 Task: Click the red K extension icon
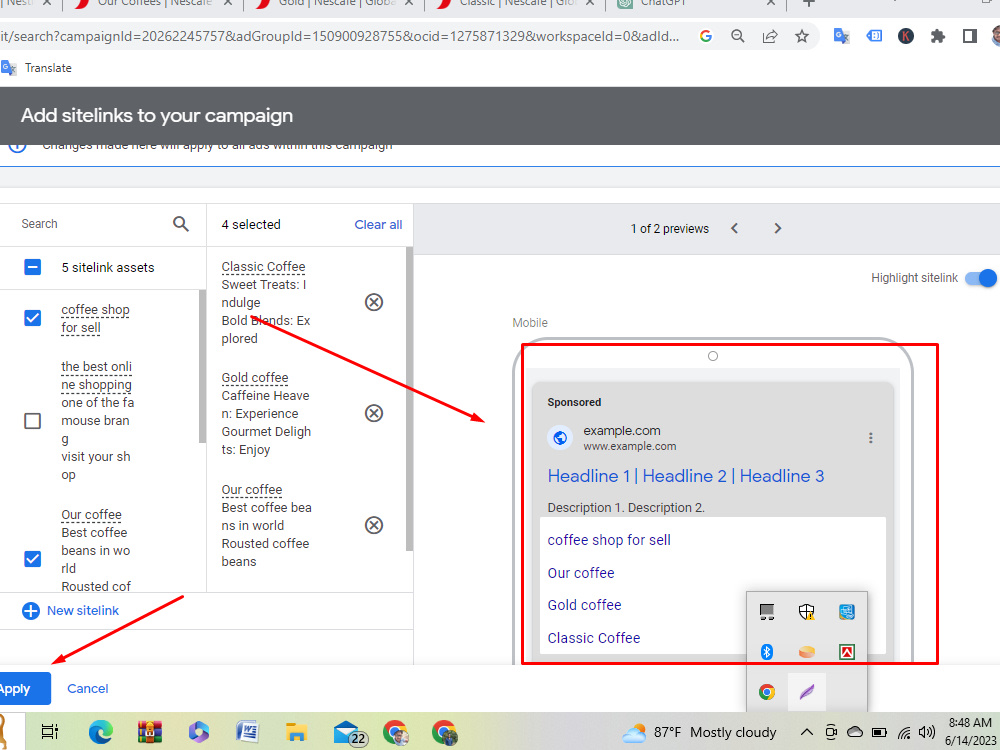coord(906,36)
